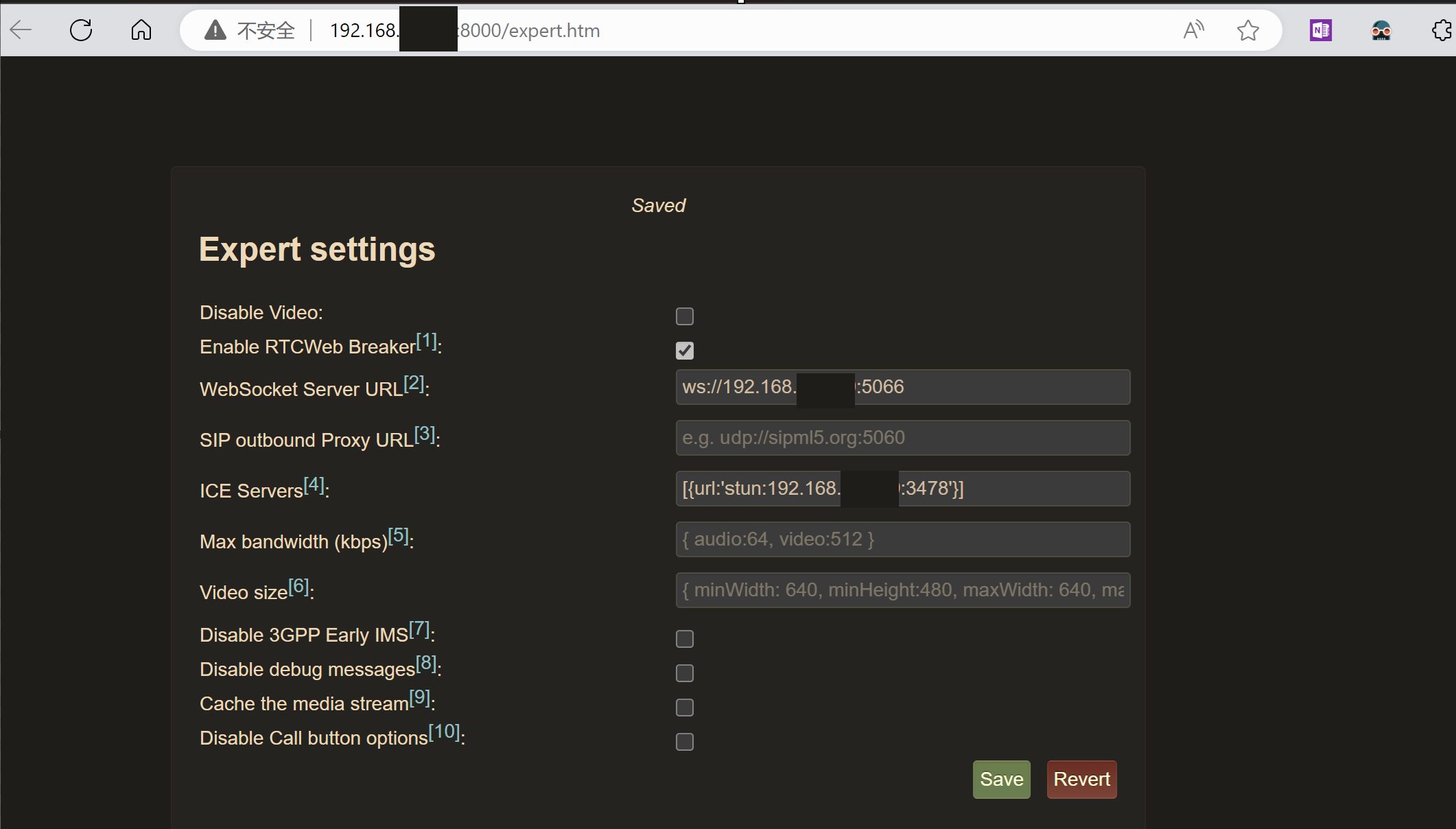Viewport: 1456px width, 829px height.
Task: Open Read aloud icon in address bar
Action: point(1193,30)
